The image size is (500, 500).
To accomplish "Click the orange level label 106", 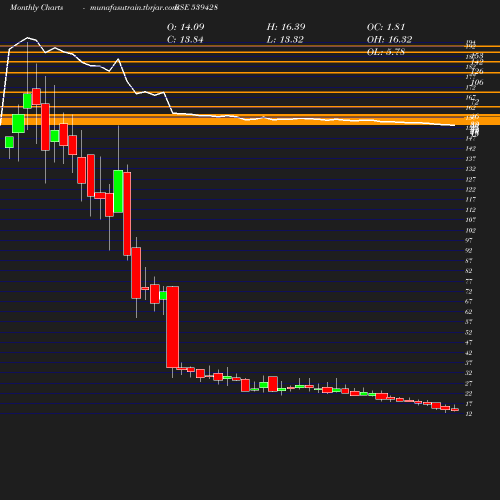I will click(x=477, y=82).
